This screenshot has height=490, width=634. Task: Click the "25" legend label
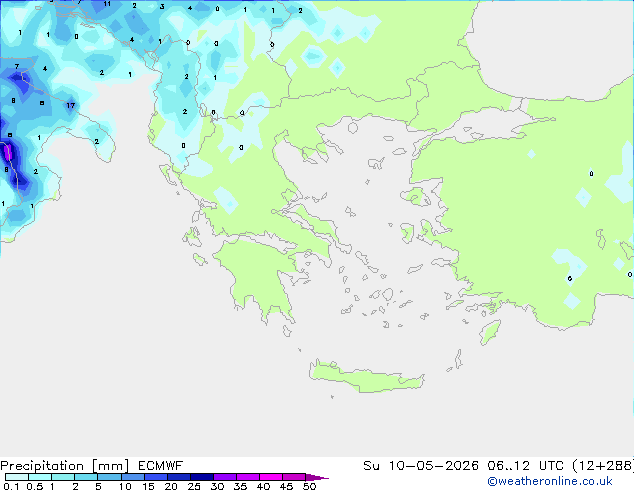(x=194, y=486)
